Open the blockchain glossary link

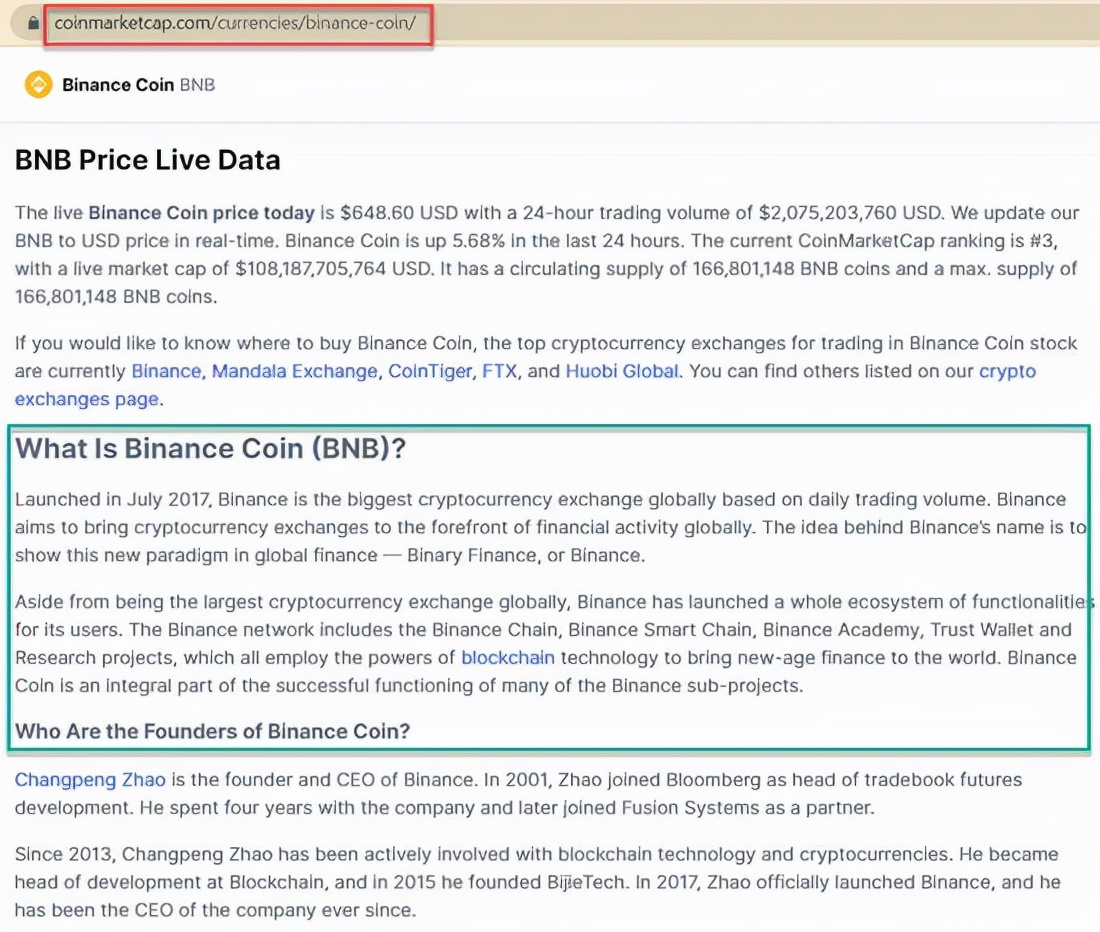[508, 658]
